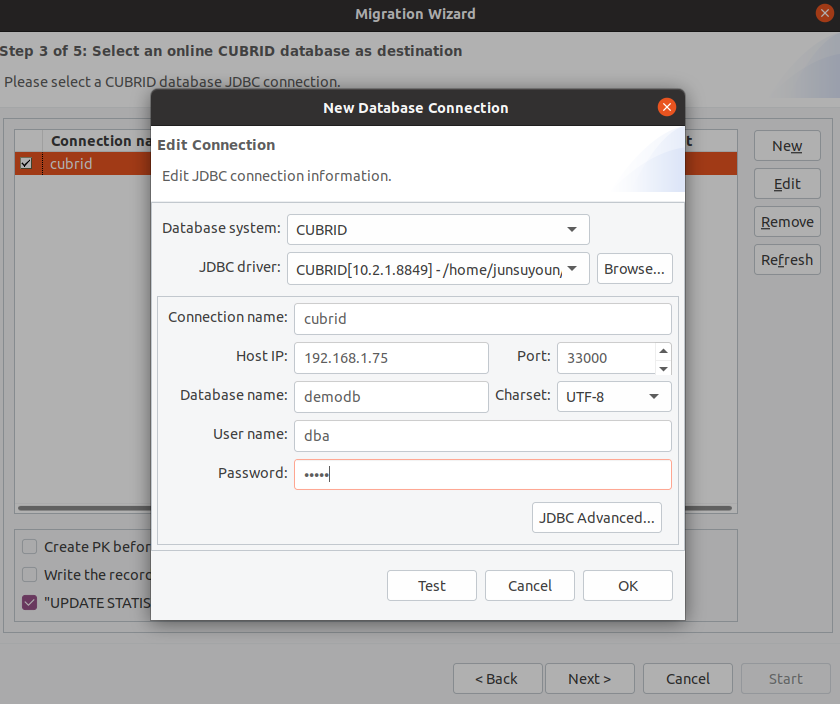
Task: Test the database connection
Action: (432, 586)
